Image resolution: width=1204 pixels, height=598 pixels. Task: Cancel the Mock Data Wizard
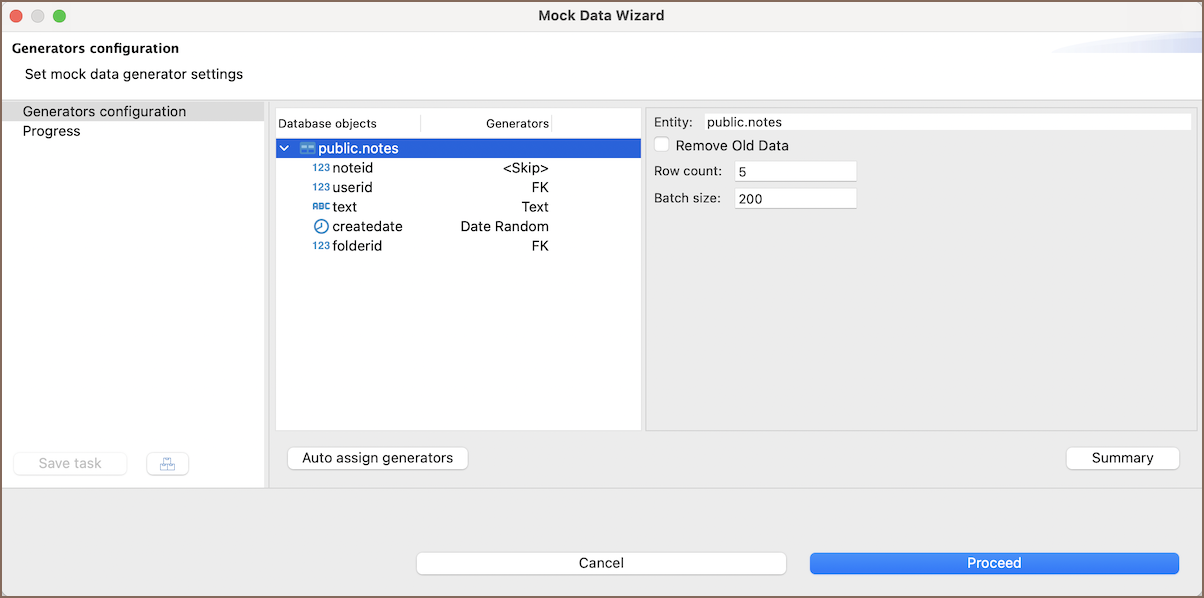[x=601, y=563]
